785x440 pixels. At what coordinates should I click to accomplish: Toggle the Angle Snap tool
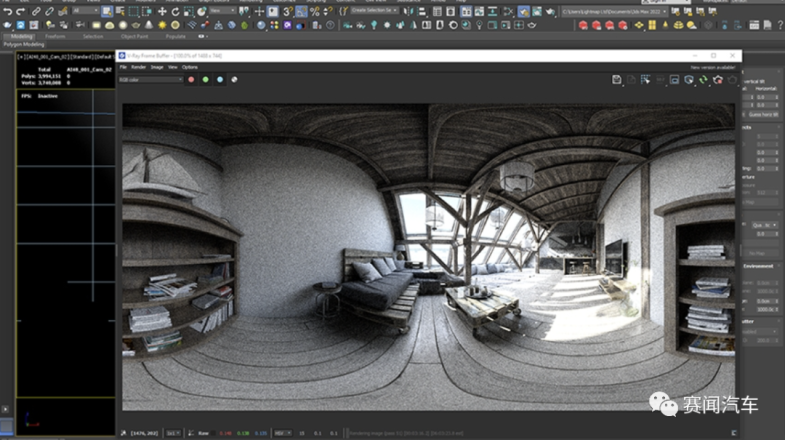pos(299,11)
